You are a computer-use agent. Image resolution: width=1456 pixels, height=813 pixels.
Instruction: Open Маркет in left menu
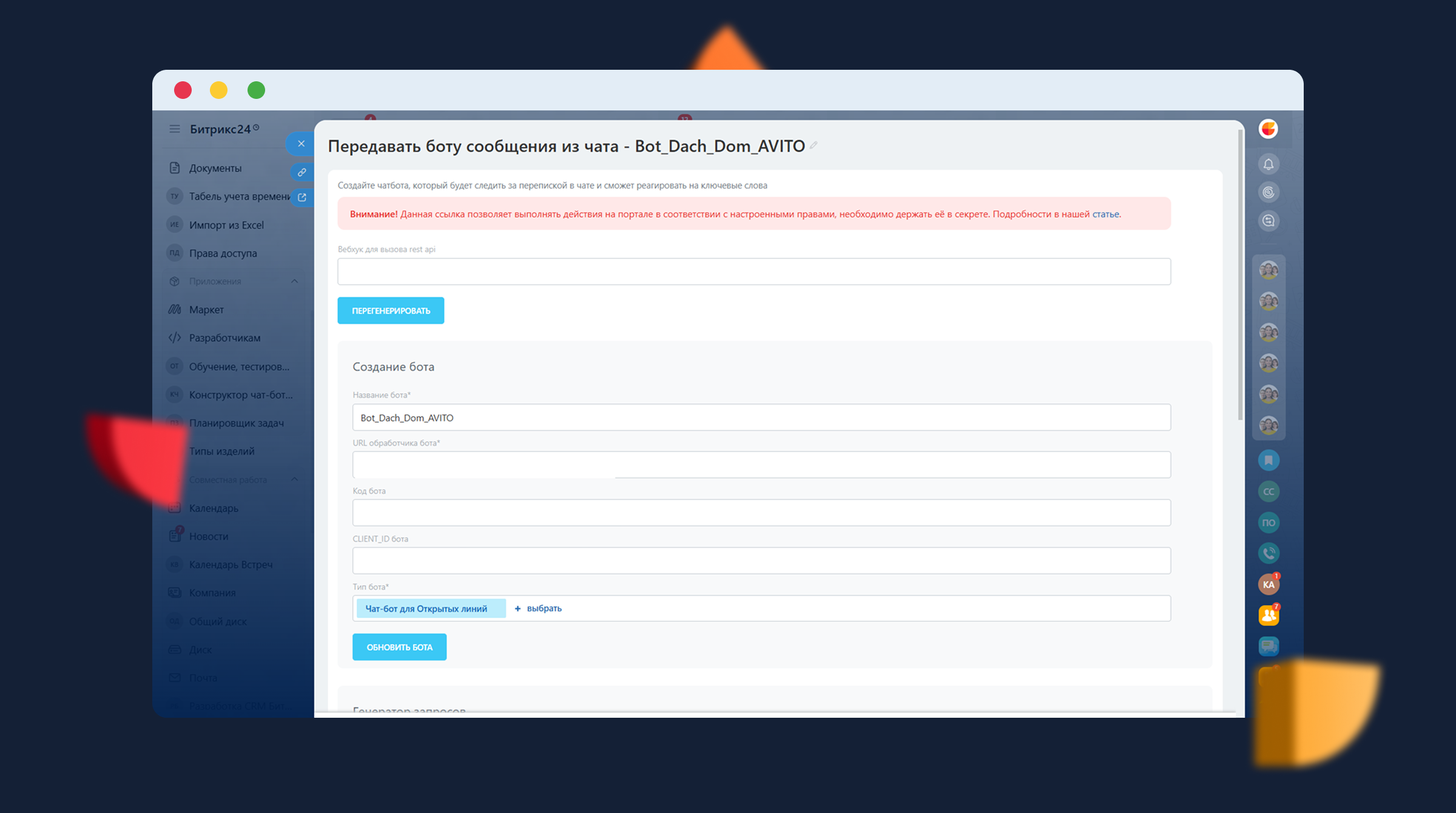click(x=206, y=309)
